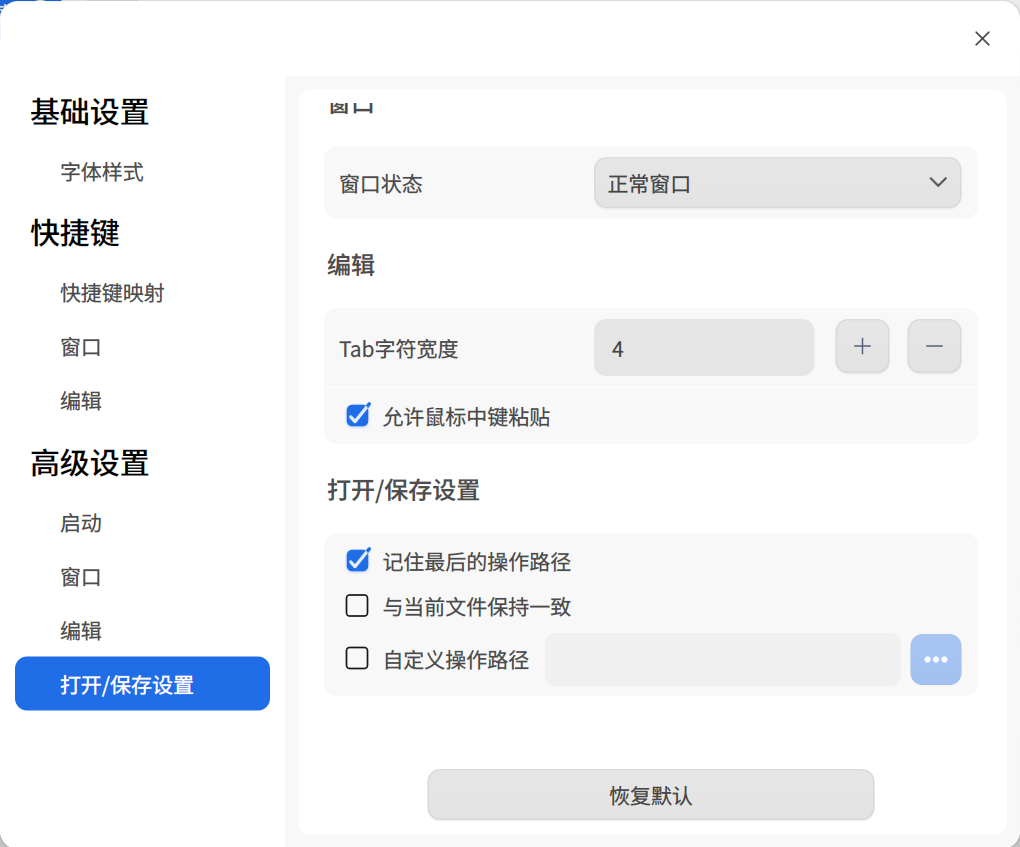1020x847 pixels.
Task: Click the 快捷键 sidebar heading
Action: click(x=75, y=233)
